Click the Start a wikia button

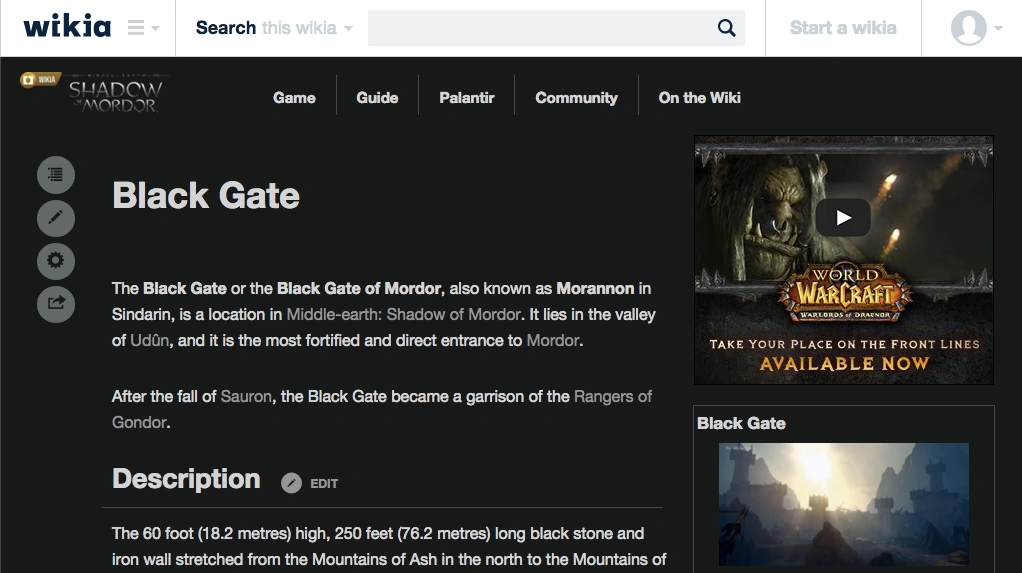pyautogui.click(x=843, y=28)
